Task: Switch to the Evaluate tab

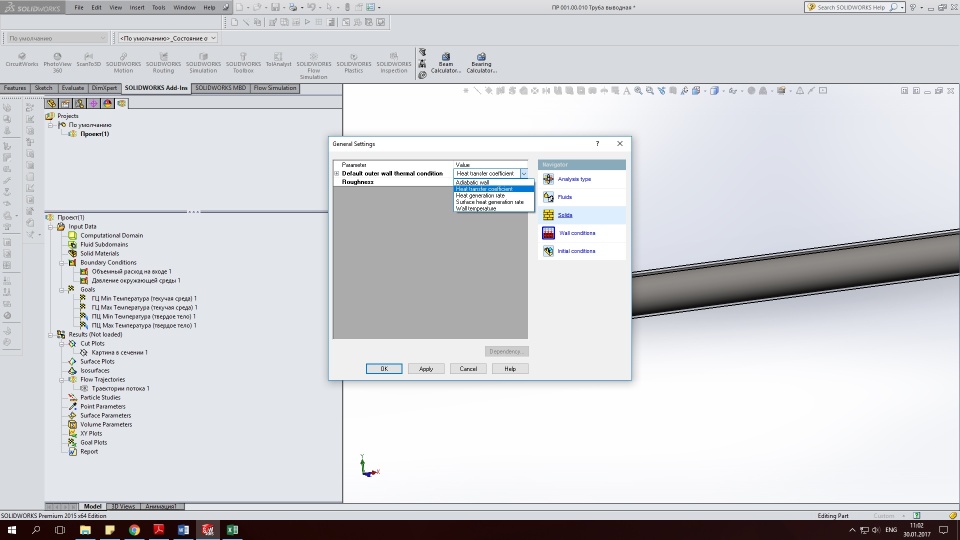Action: click(73, 88)
